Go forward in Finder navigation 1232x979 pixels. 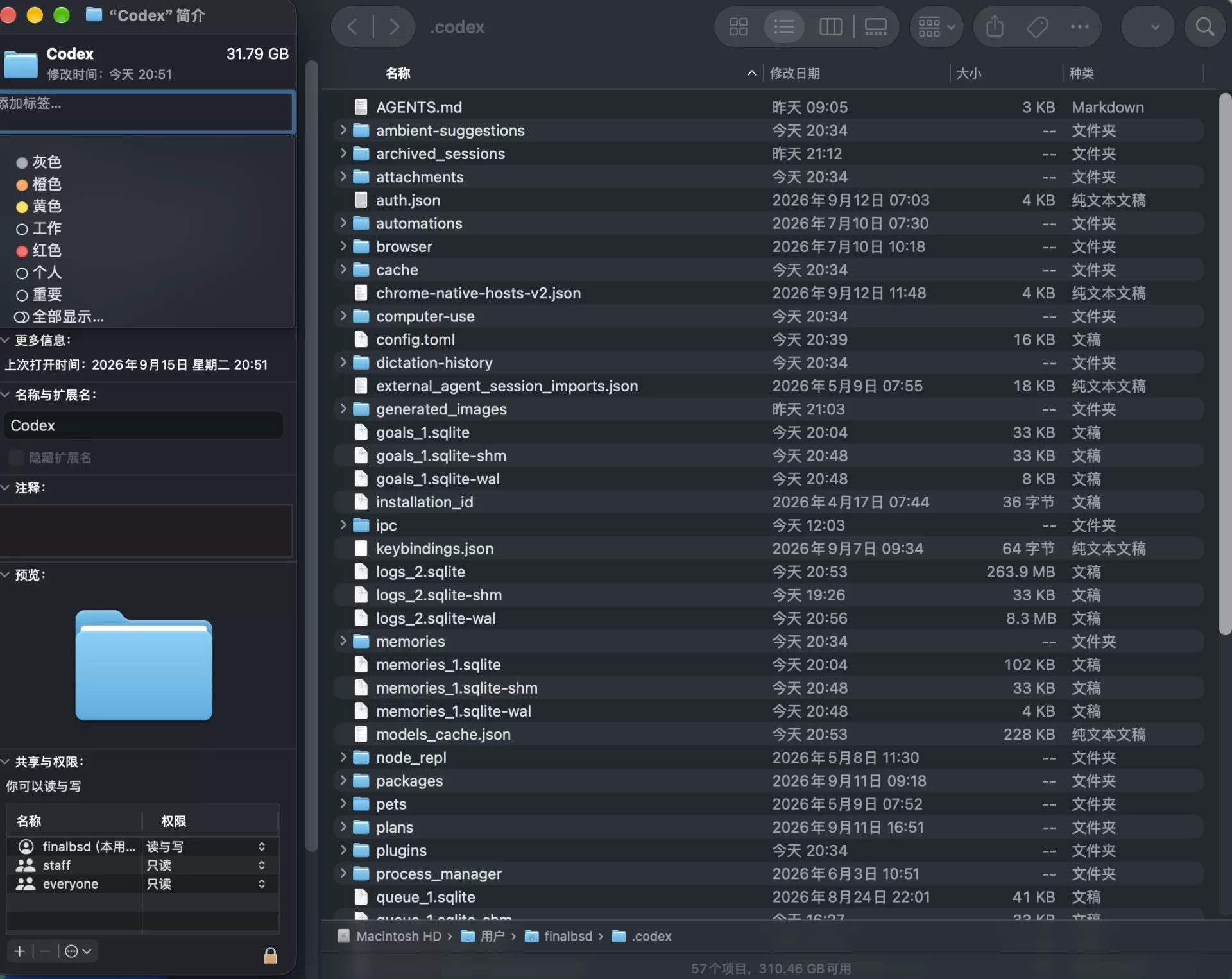click(394, 27)
